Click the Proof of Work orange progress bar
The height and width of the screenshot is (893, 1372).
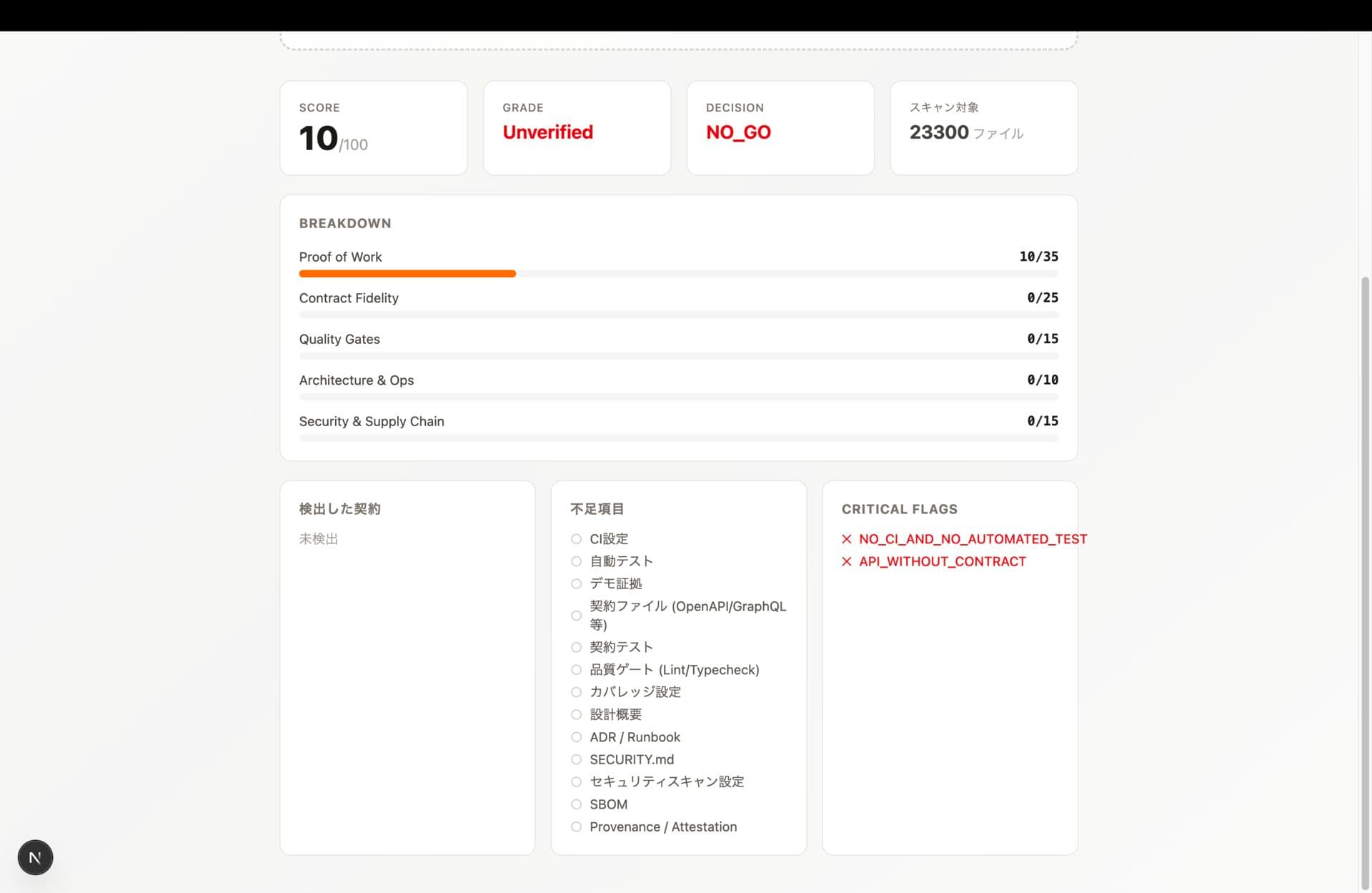point(407,274)
